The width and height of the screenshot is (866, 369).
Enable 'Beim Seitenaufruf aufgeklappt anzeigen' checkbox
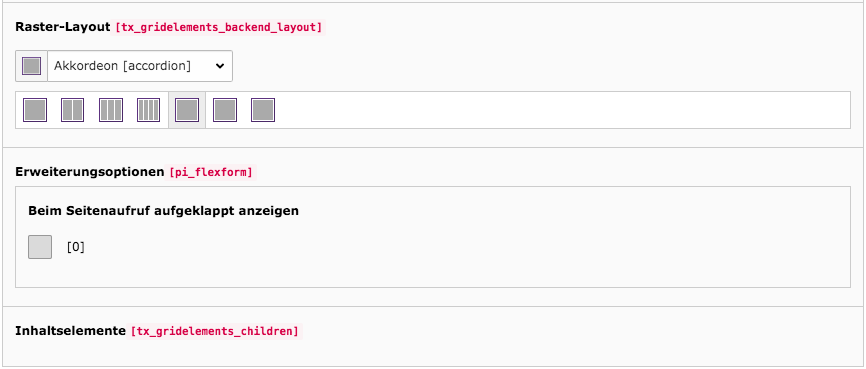pyautogui.click(x=40, y=247)
